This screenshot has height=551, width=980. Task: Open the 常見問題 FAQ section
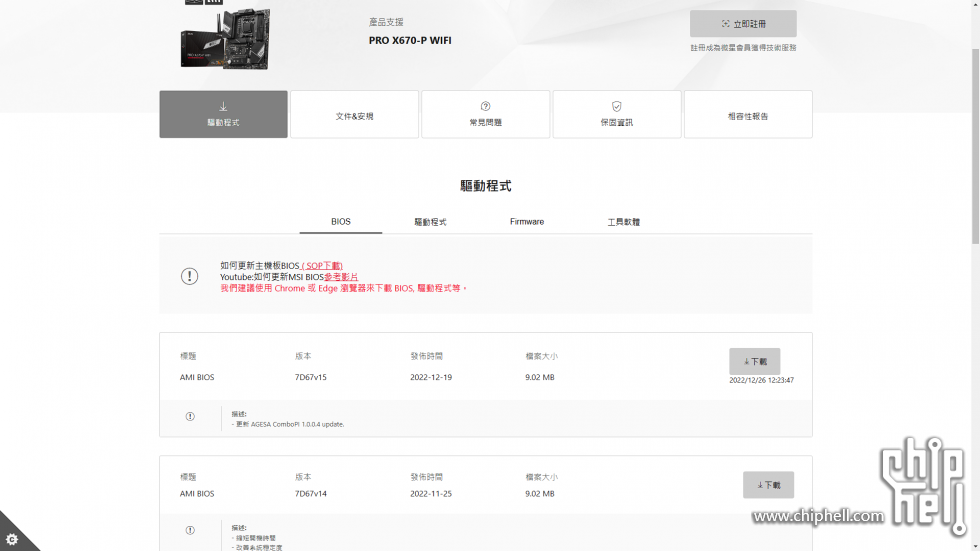486,114
